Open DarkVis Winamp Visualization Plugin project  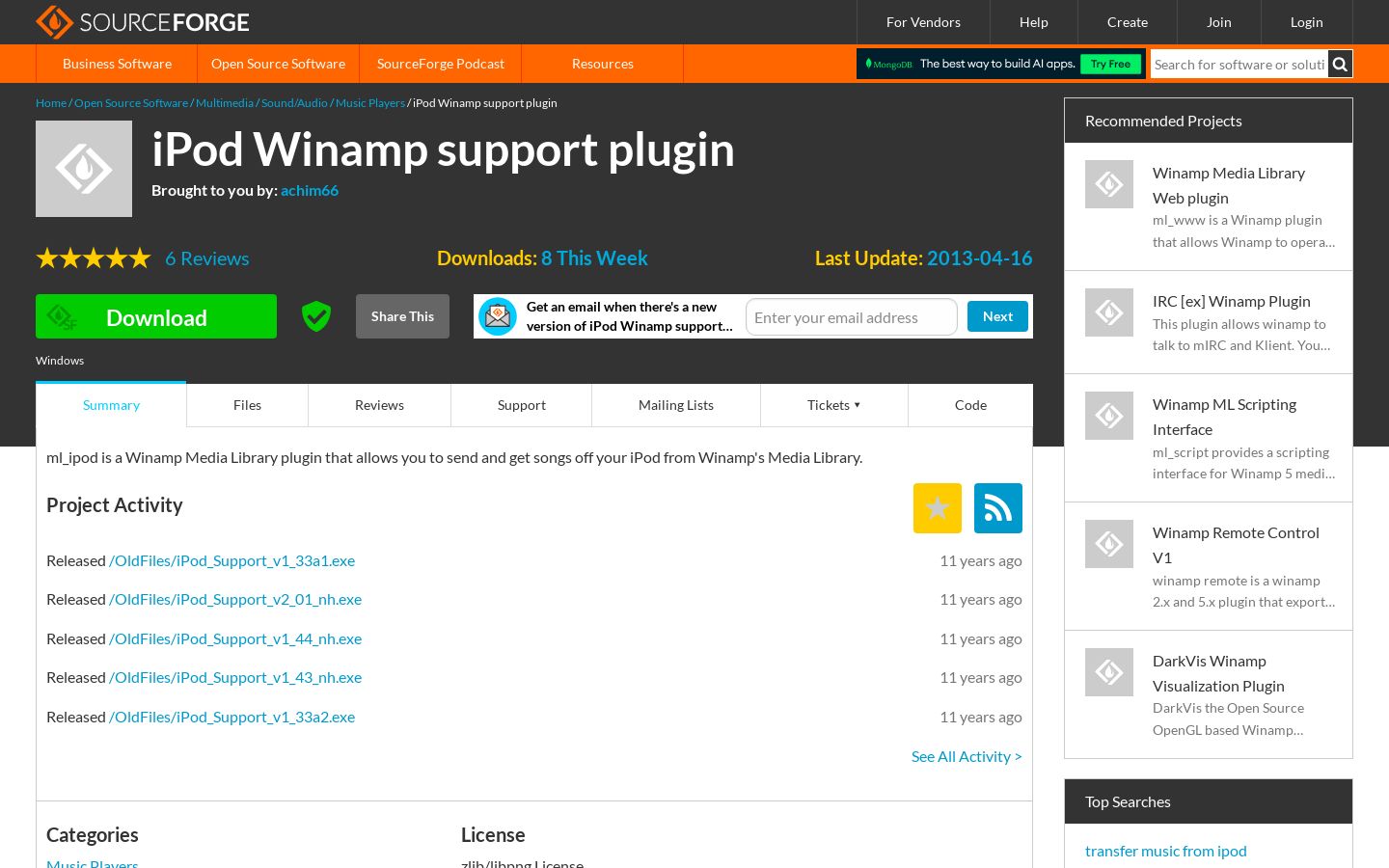tap(1218, 673)
